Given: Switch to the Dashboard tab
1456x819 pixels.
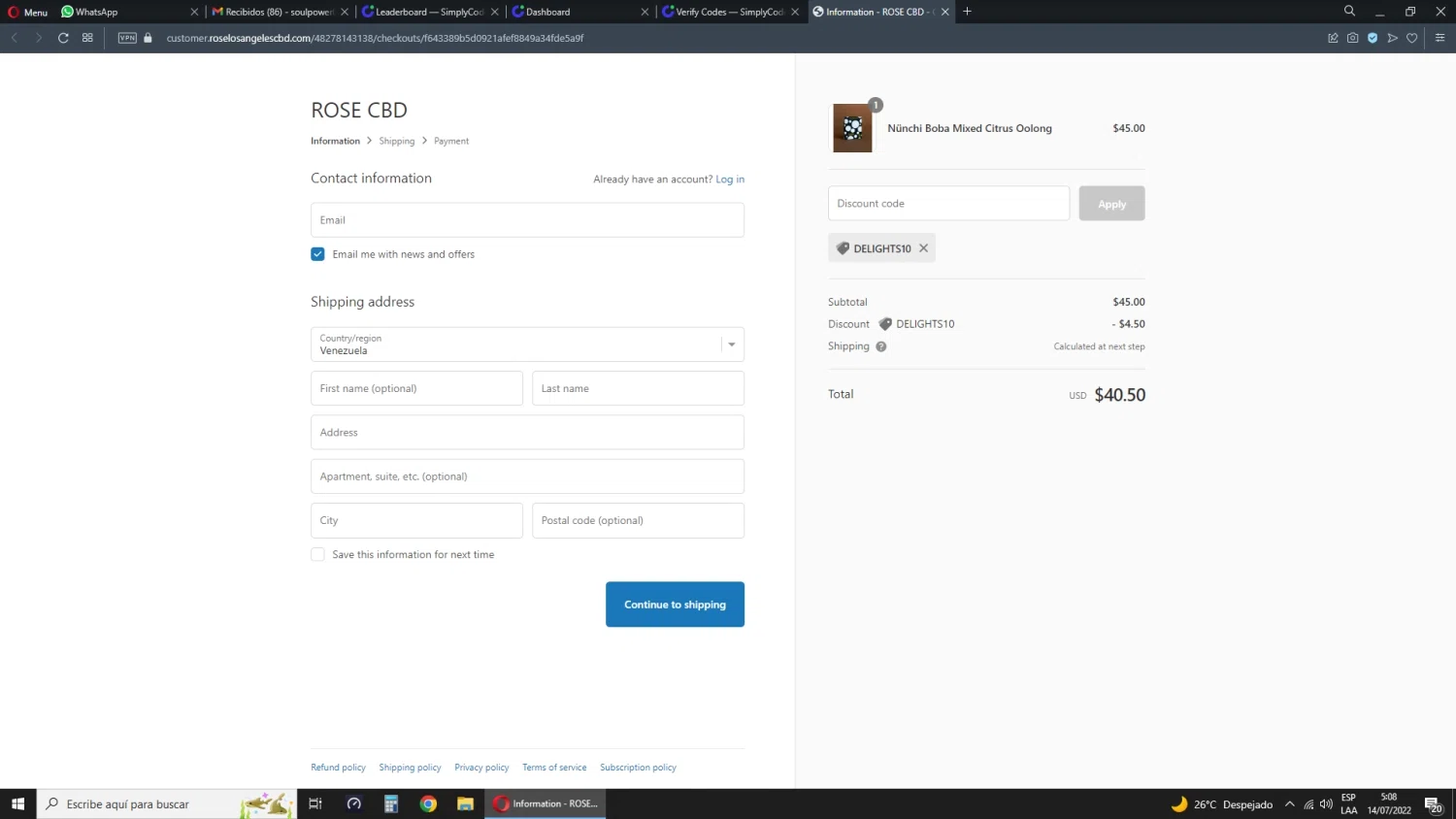Looking at the screenshot, I should (579, 12).
